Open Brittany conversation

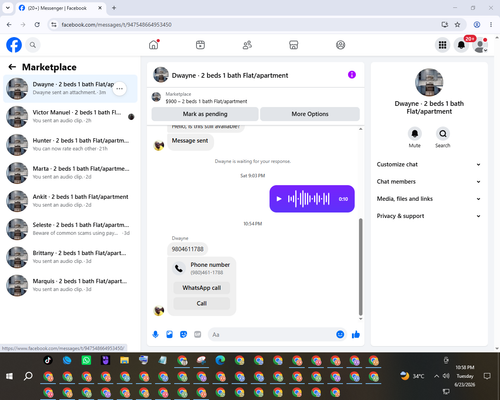pos(70,257)
